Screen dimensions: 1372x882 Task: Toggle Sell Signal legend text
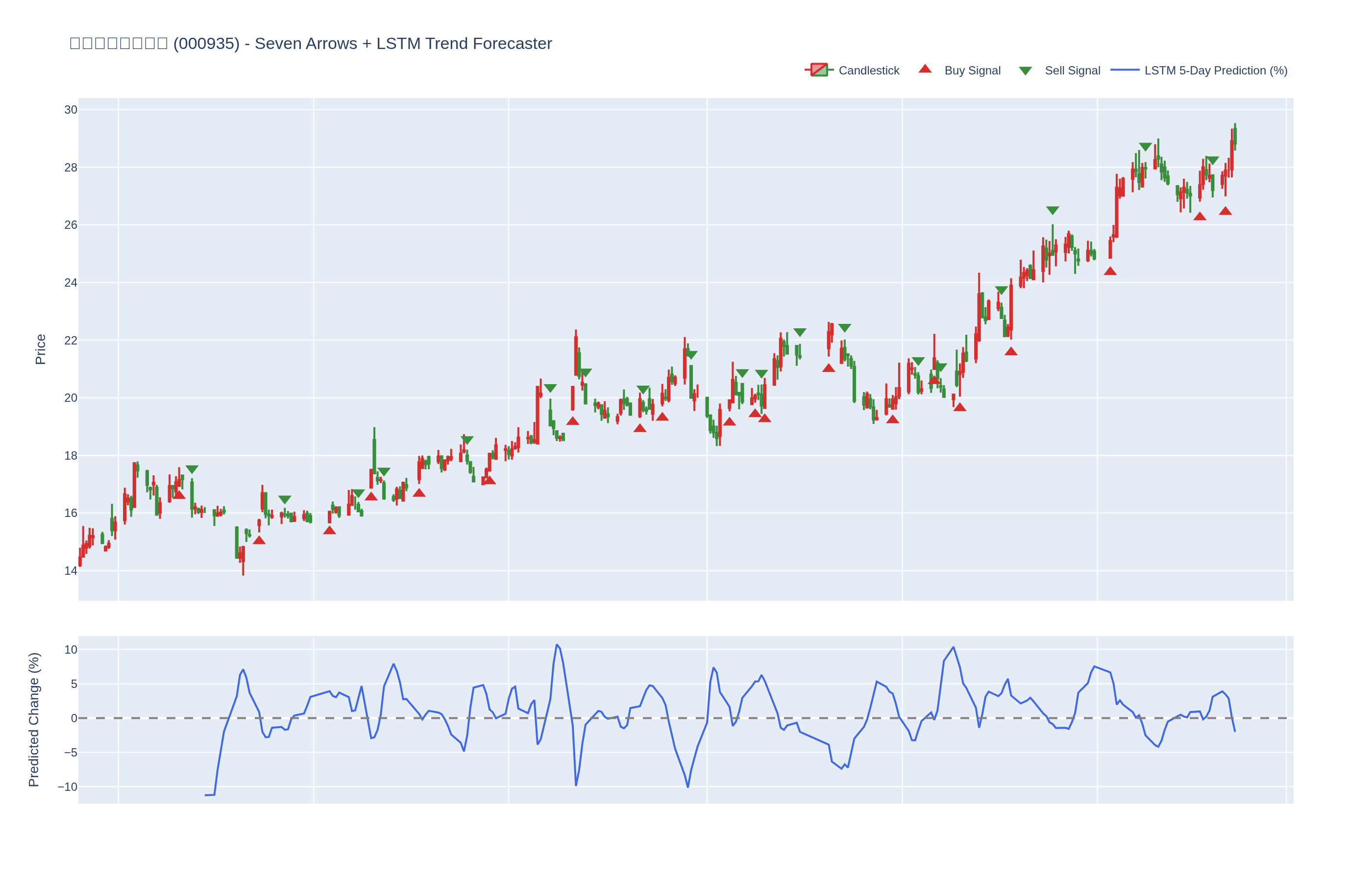(x=1073, y=71)
